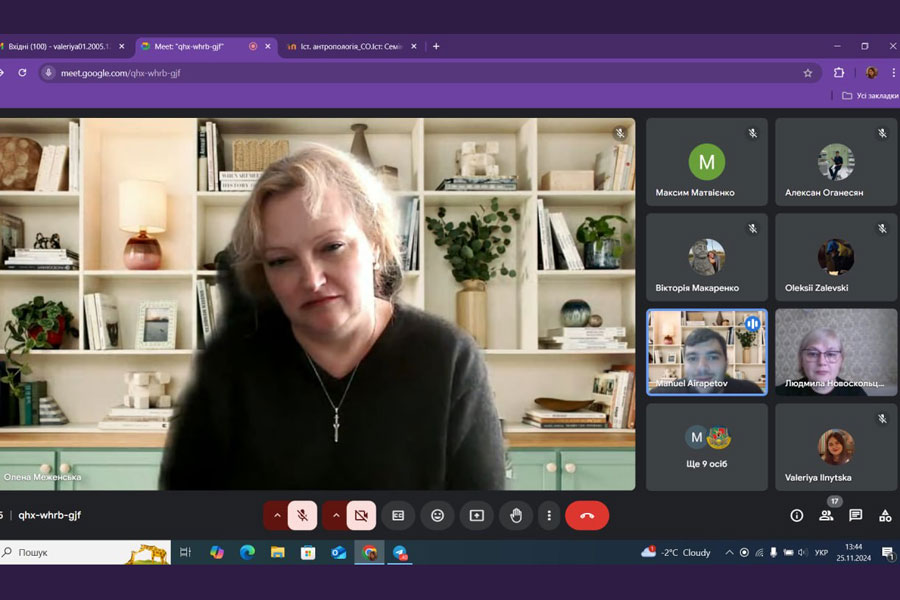Screen dimensions: 900x600
Task: Close the Gmail Вхідні tab
Action: (x=122, y=47)
